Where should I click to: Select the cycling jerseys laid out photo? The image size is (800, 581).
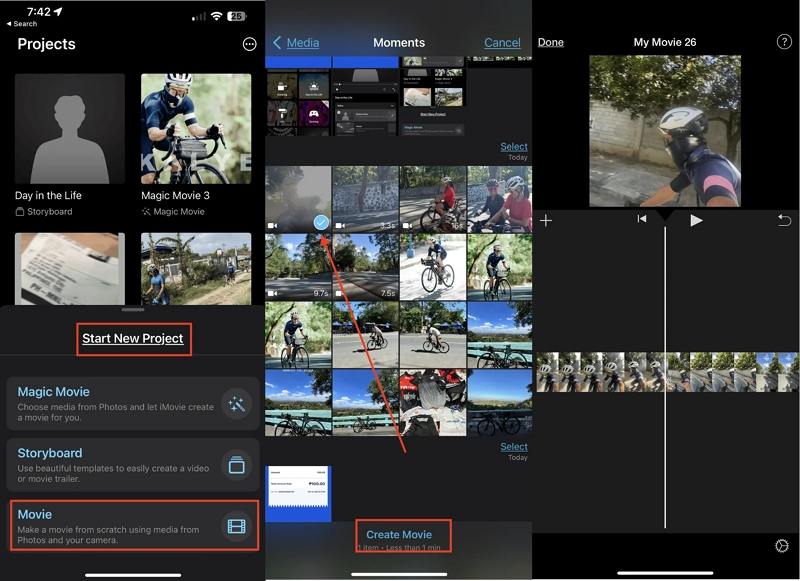tap(433, 402)
